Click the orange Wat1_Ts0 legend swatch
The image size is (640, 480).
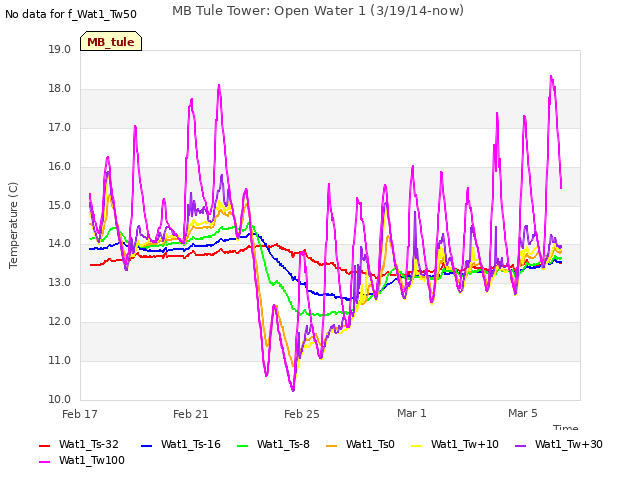tap(331, 446)
